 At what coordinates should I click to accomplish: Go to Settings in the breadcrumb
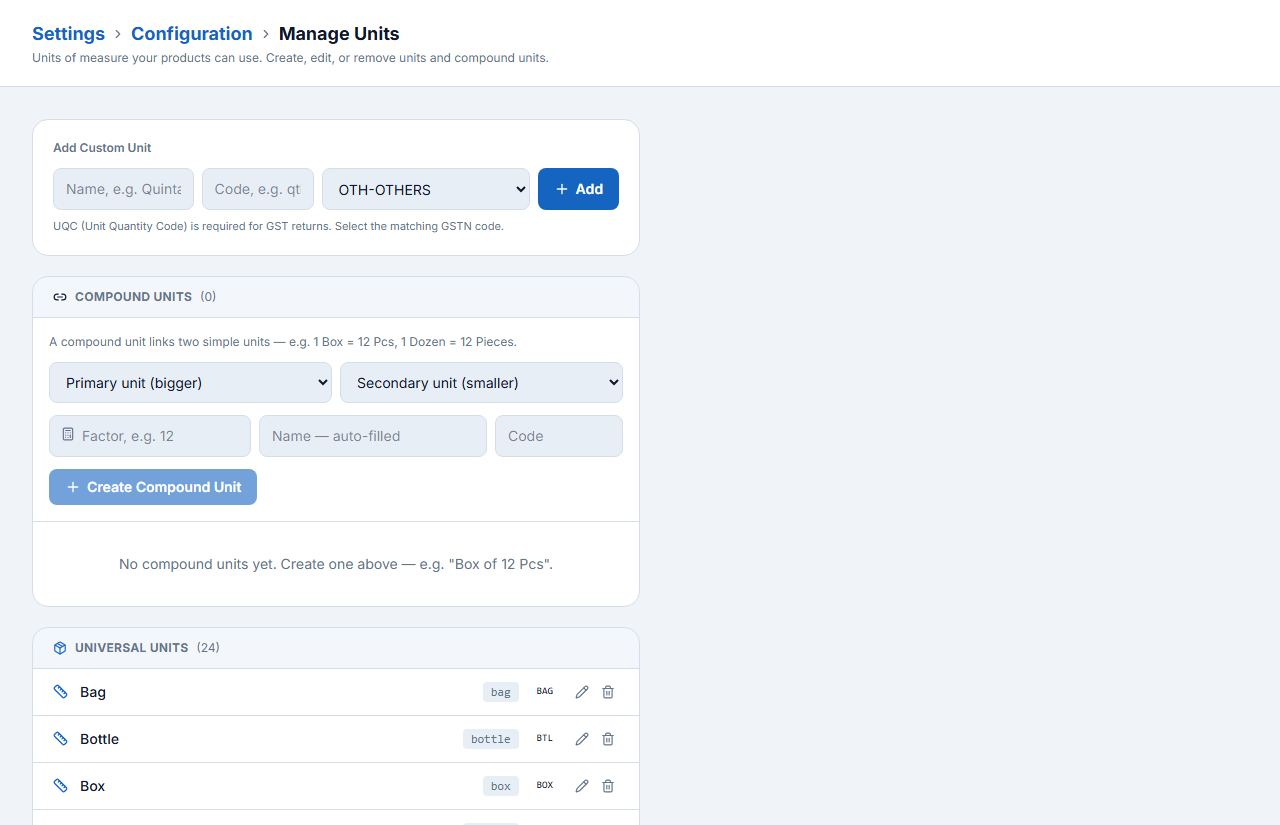click(x=68, y=34)
